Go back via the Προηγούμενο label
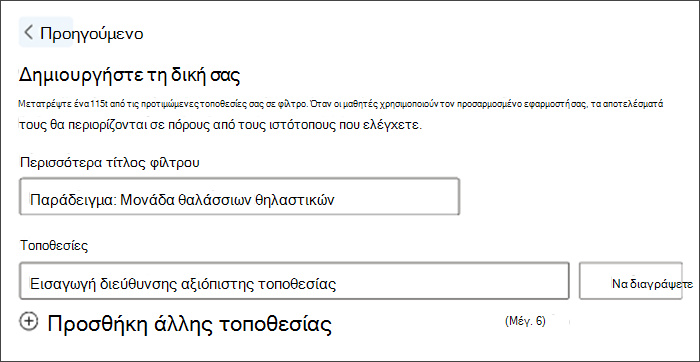Image resolution: width=700 pixels, height=362 pixels. (92, 33)
